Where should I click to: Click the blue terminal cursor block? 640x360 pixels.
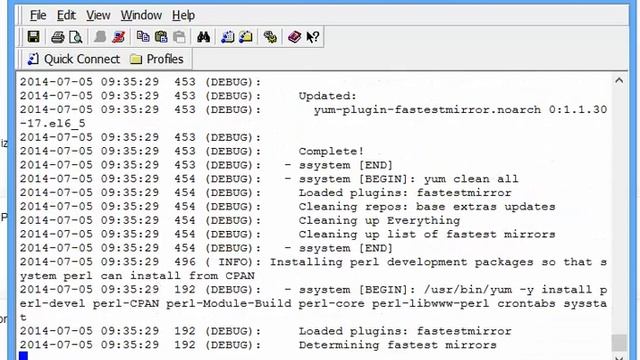click(x=24, y=356)
